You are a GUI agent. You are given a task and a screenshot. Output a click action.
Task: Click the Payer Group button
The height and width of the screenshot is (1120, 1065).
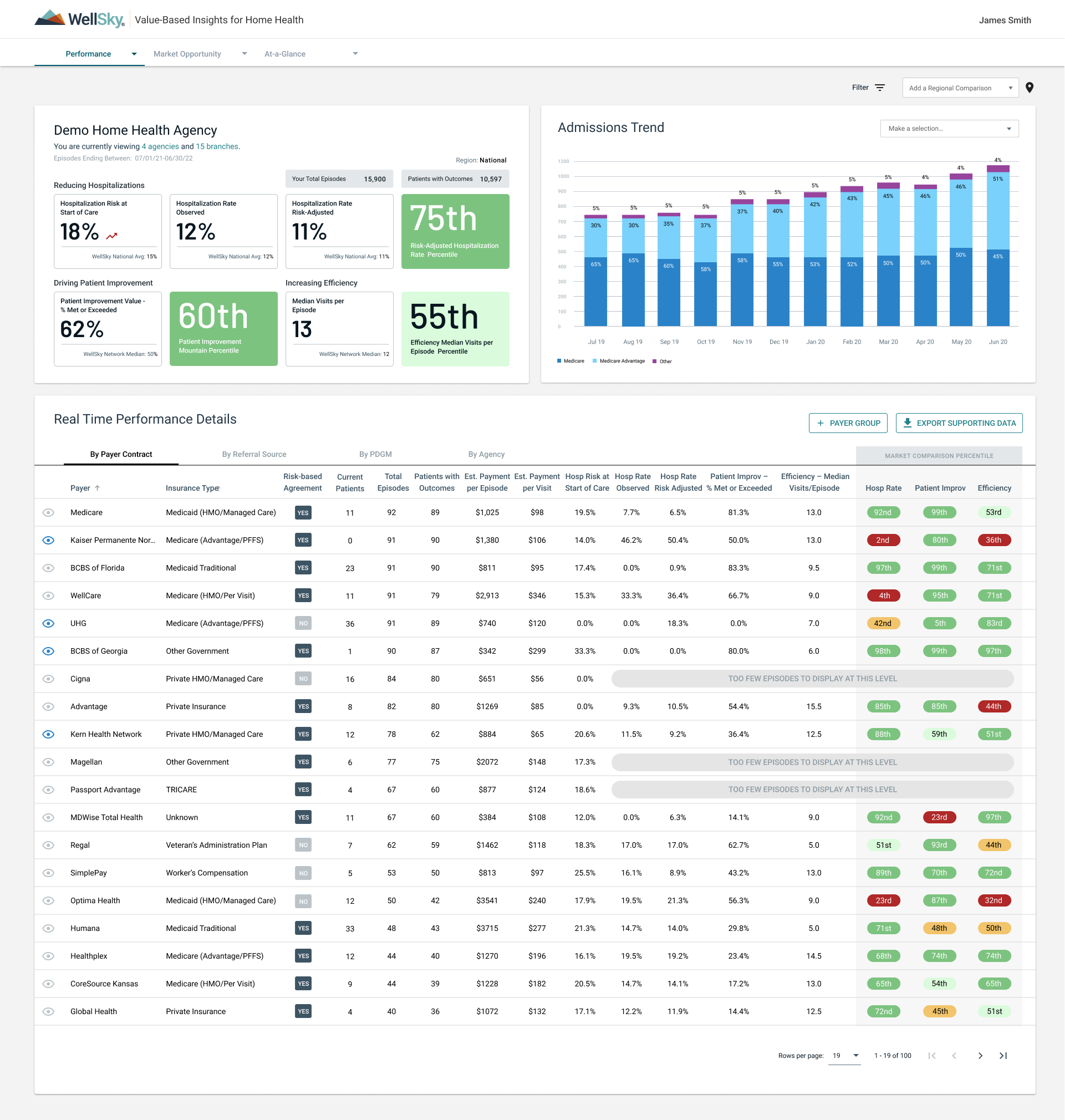click(848, 423)
